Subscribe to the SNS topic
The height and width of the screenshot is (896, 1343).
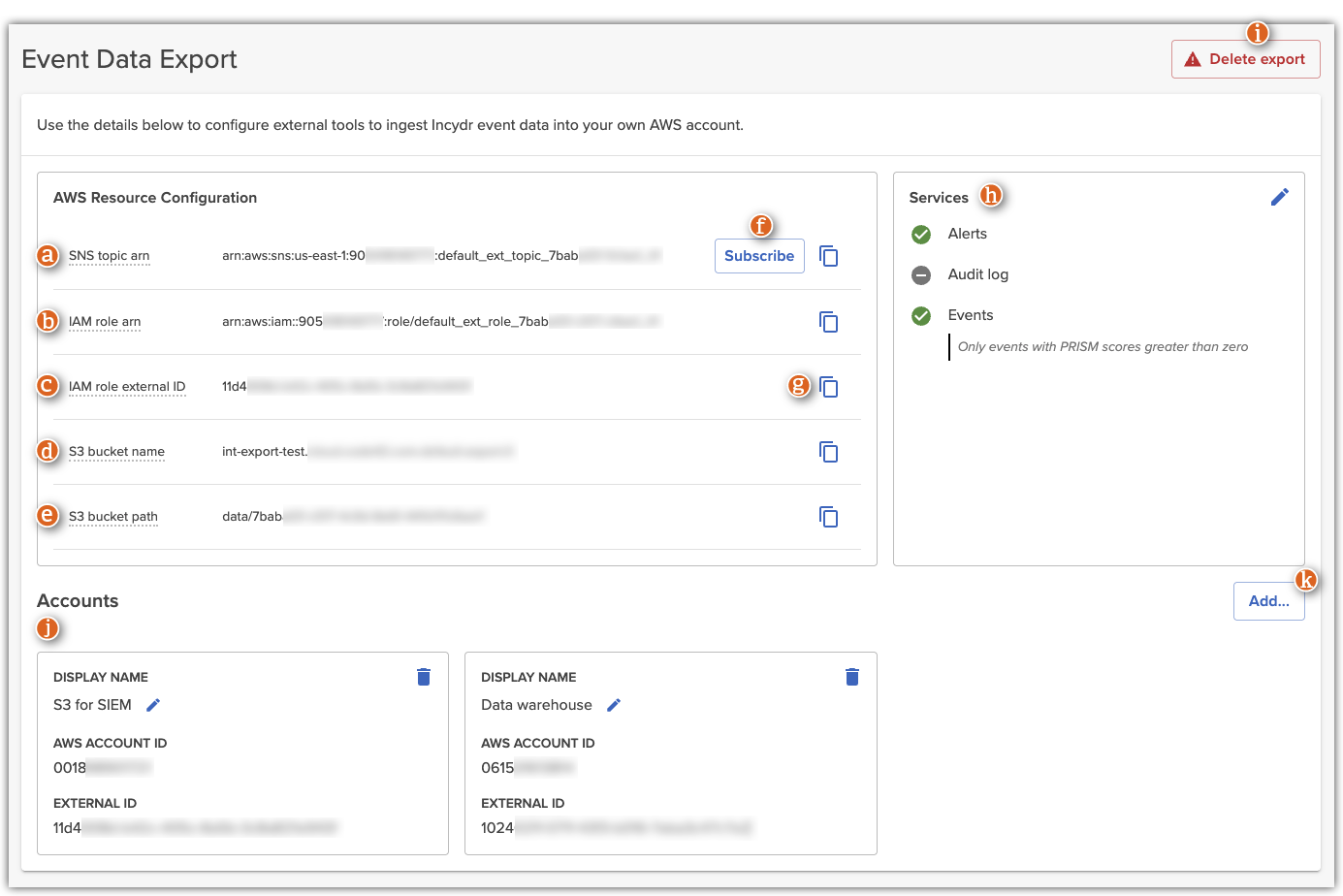point(759,255)
